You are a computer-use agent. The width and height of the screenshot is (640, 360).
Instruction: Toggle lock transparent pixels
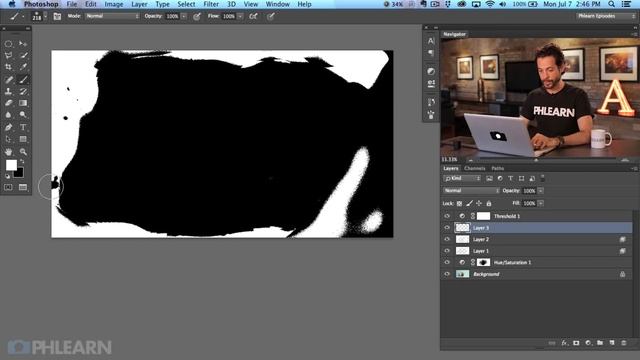[x=460, y=203]
